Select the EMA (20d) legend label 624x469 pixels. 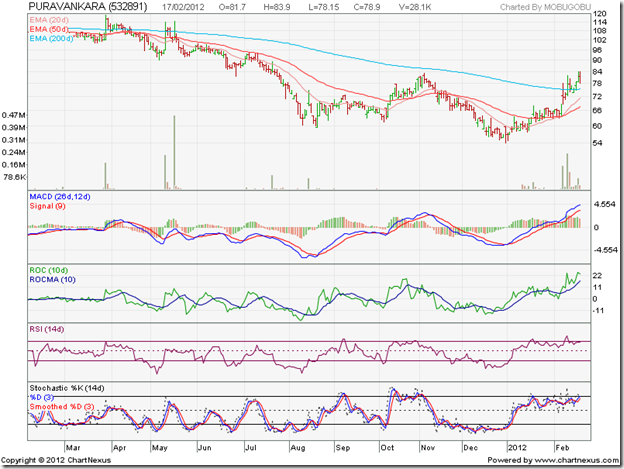click(x=47, y=19)
